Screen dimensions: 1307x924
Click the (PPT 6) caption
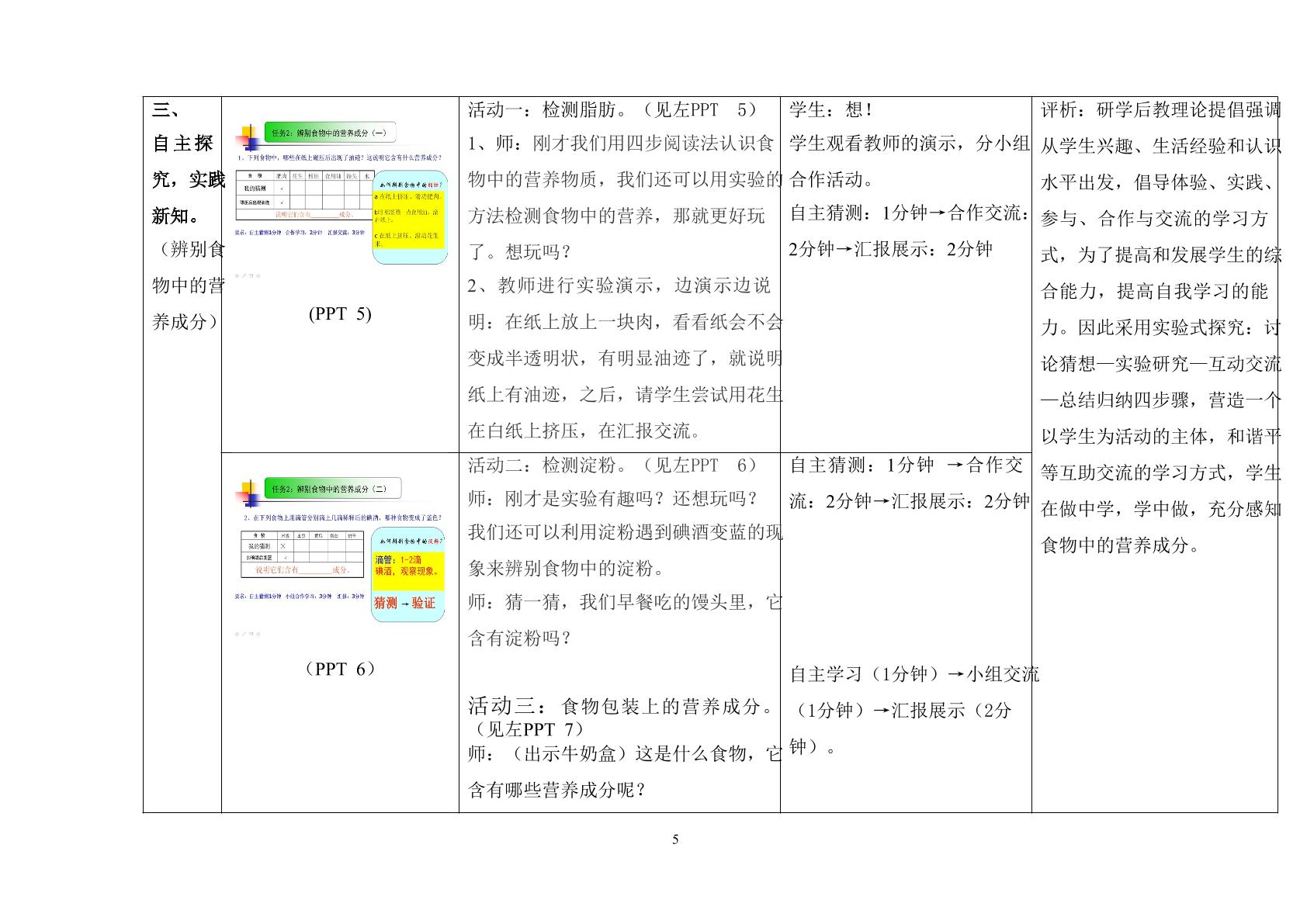[340, 669]
